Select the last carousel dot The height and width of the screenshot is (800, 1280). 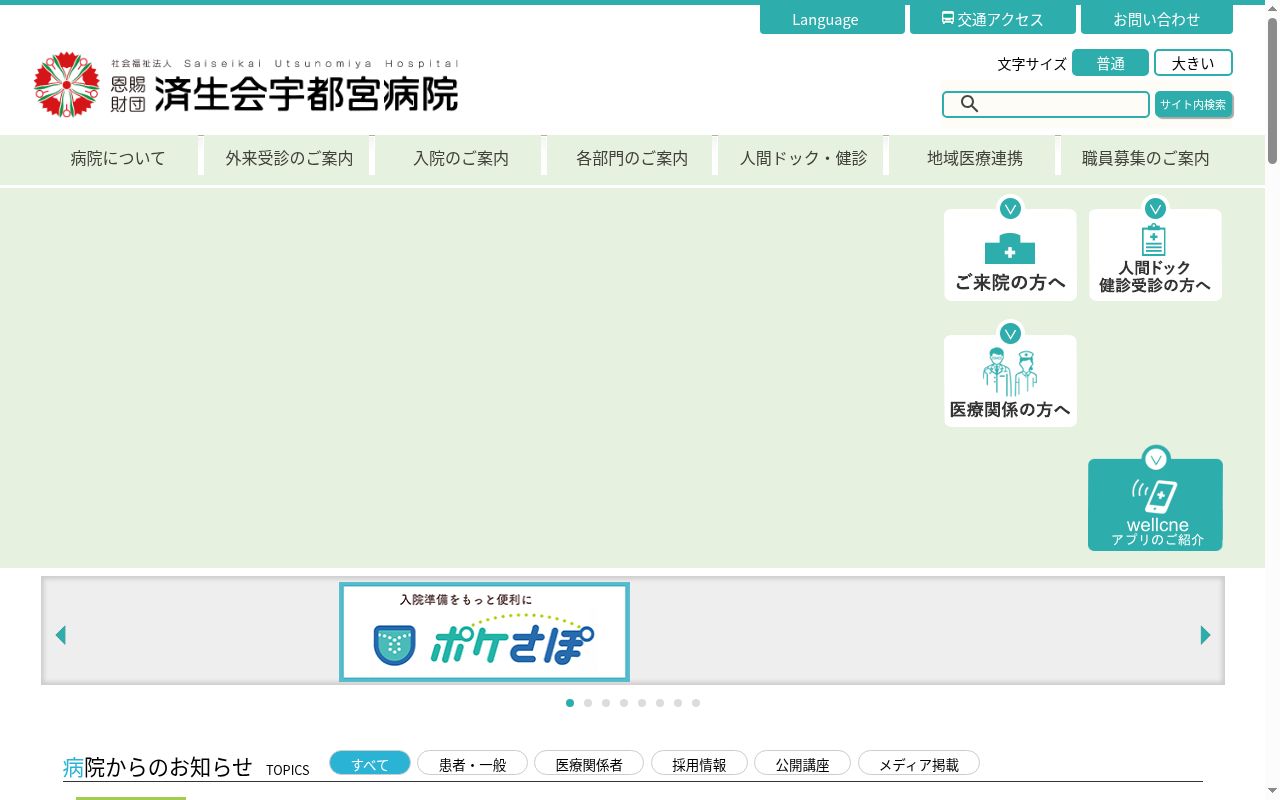coord(696,703)
